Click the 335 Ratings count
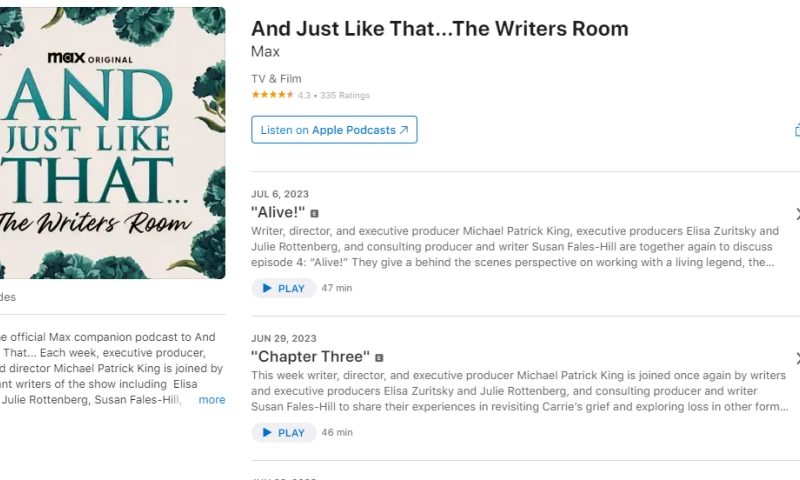Screen dimensions: 800x480 click(x=344, y=95)
